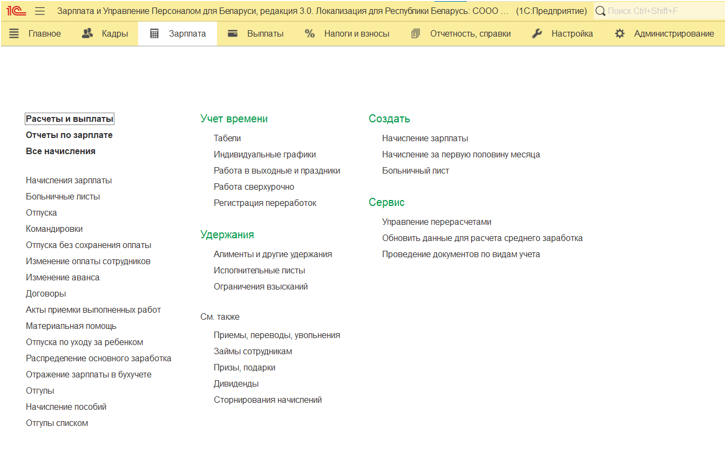726x453 pixels.
Task: Open Ограничения взысканий
Action: (x=261, y=287)
